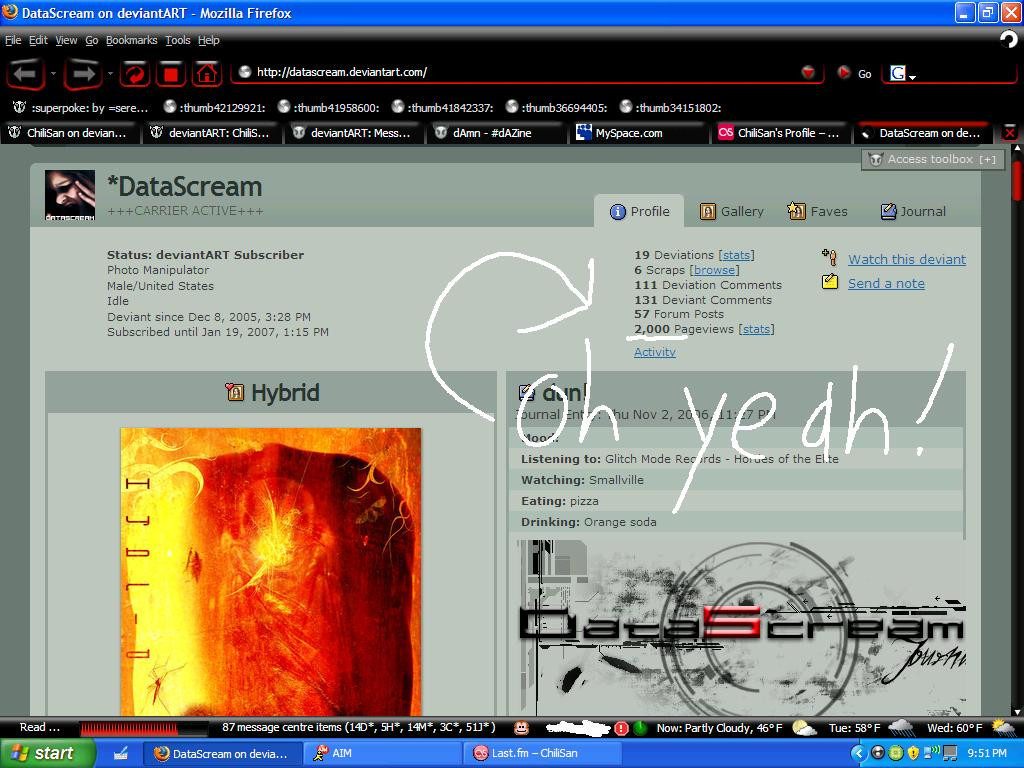Open the Bookmarks menu
Screen dimensions: 1024x768
131,40
